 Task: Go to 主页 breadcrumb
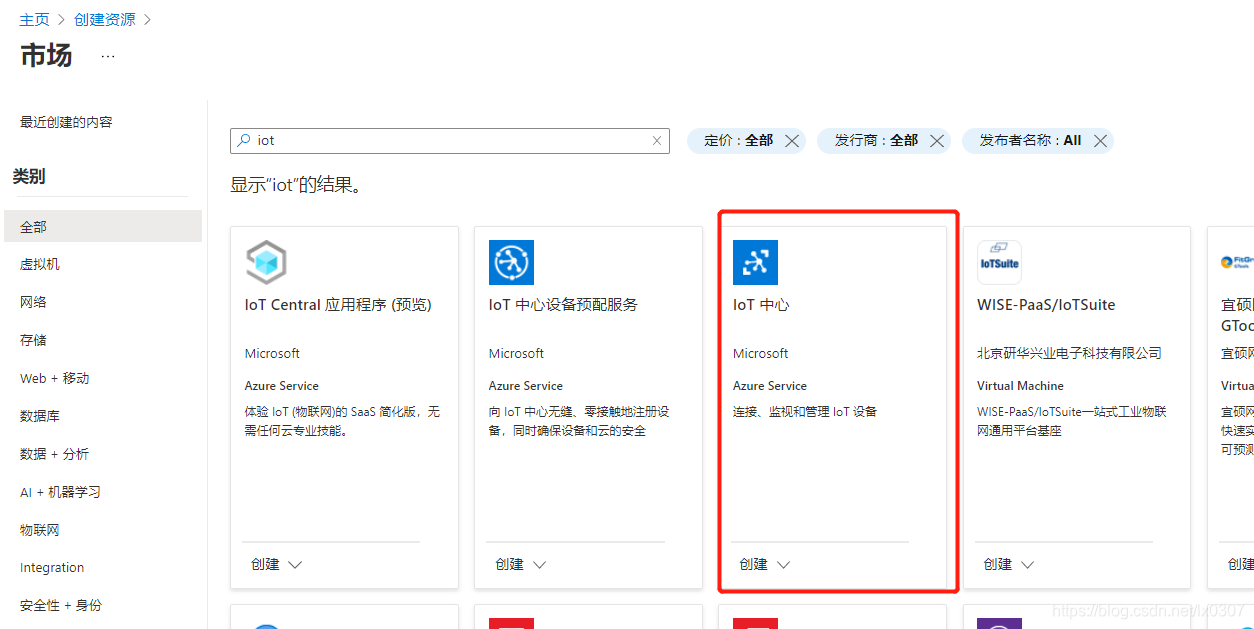click(x=35, y=20)
